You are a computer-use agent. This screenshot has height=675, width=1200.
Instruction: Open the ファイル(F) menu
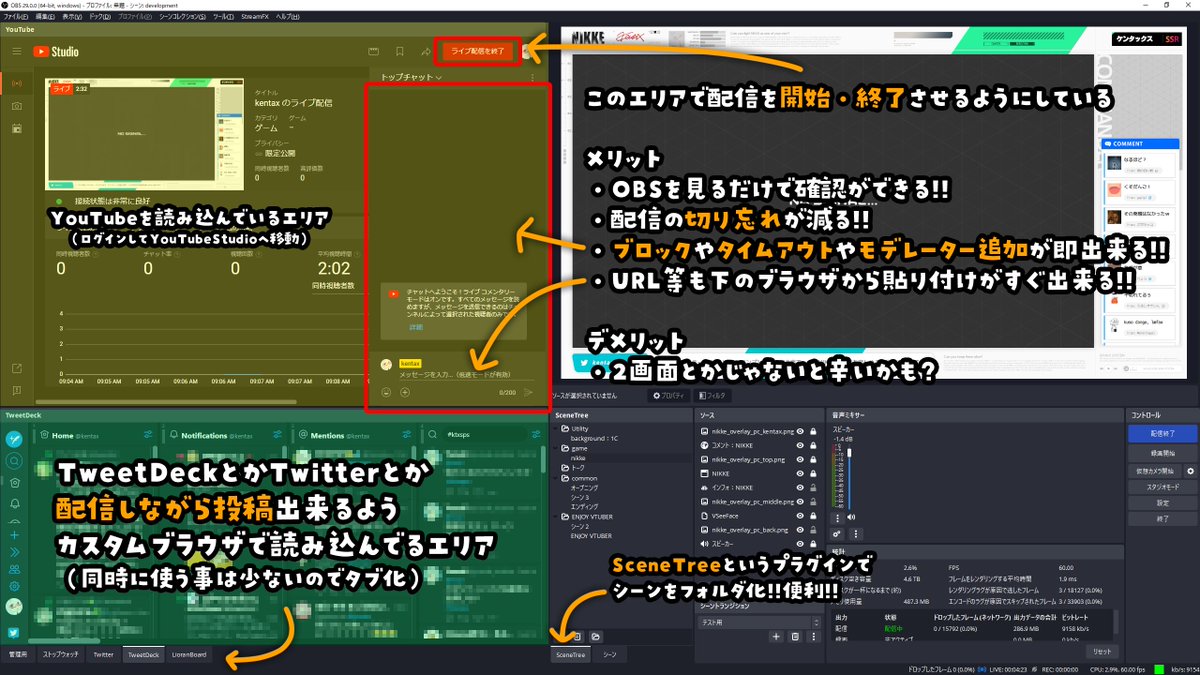point(16,17)
